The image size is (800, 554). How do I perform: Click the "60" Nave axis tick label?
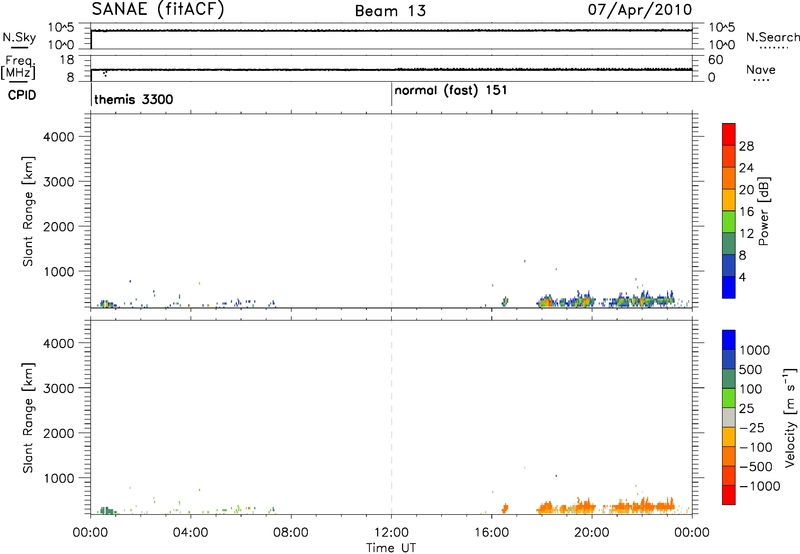(x=716, y=60)
